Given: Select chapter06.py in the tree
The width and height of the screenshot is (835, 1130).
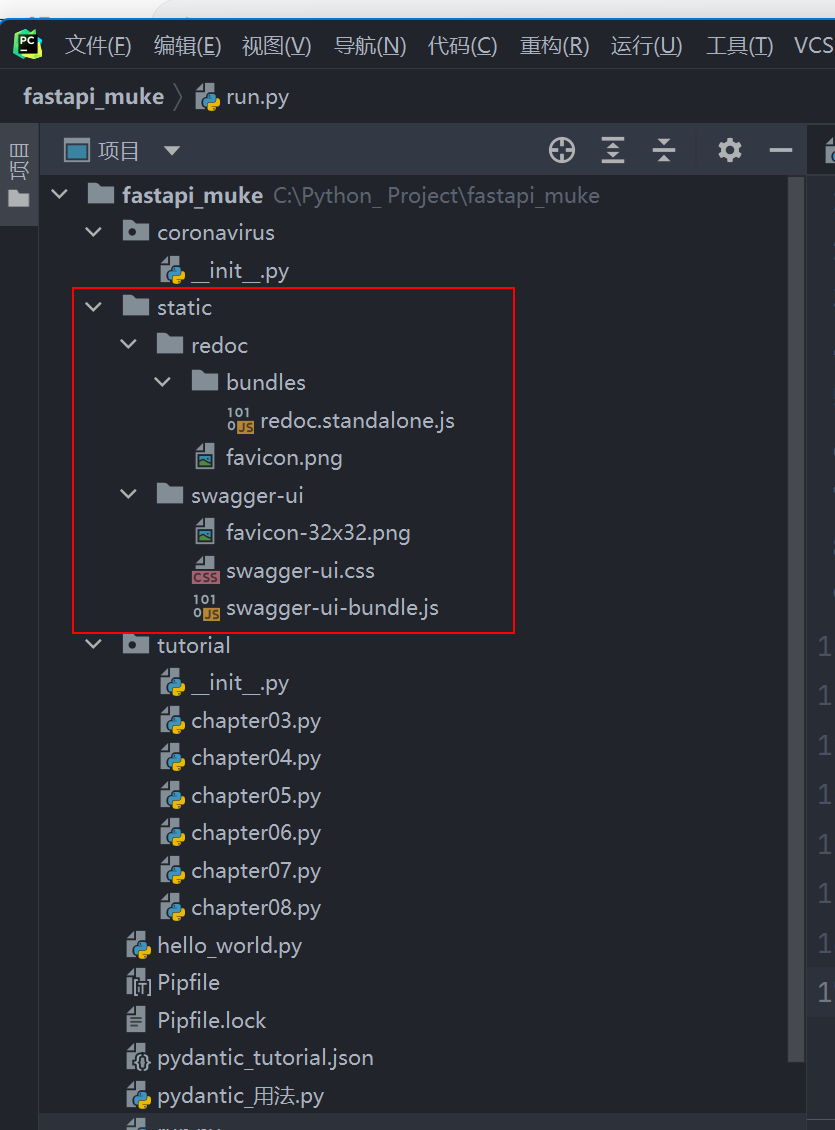Looking at the screenshot, I should tap(256, 833).
